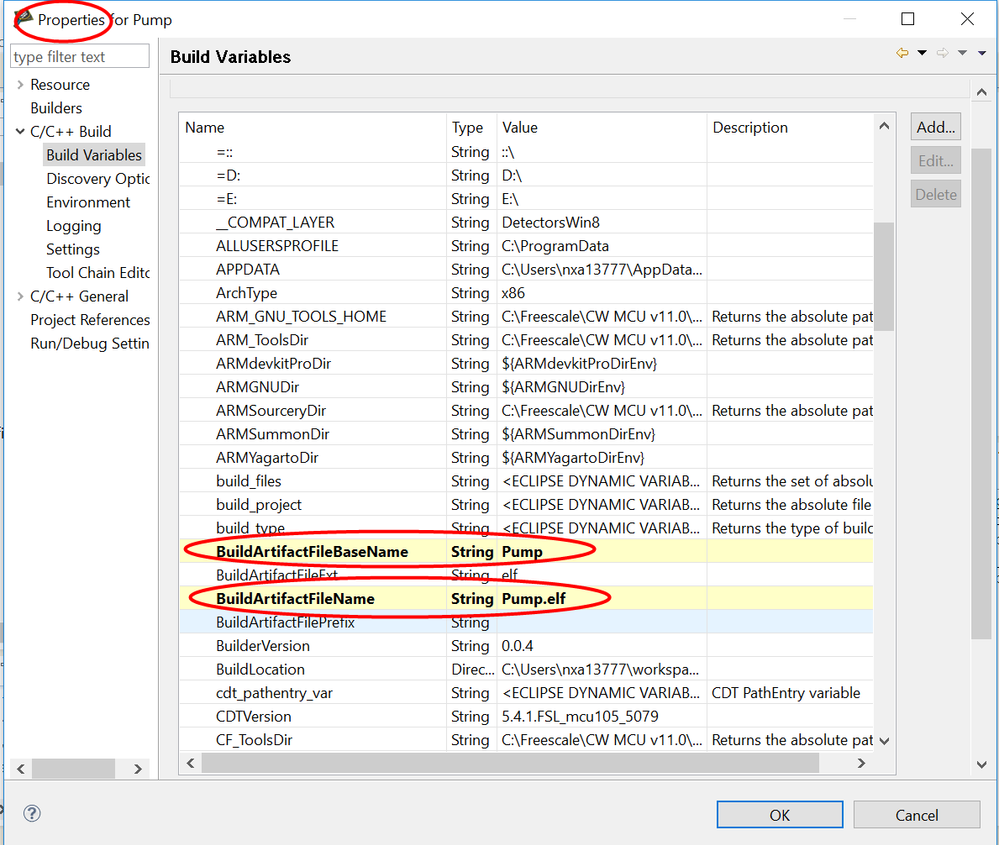Select the build_files variable row
Viewport: 999px width, 845px height.
click(526, 481)
